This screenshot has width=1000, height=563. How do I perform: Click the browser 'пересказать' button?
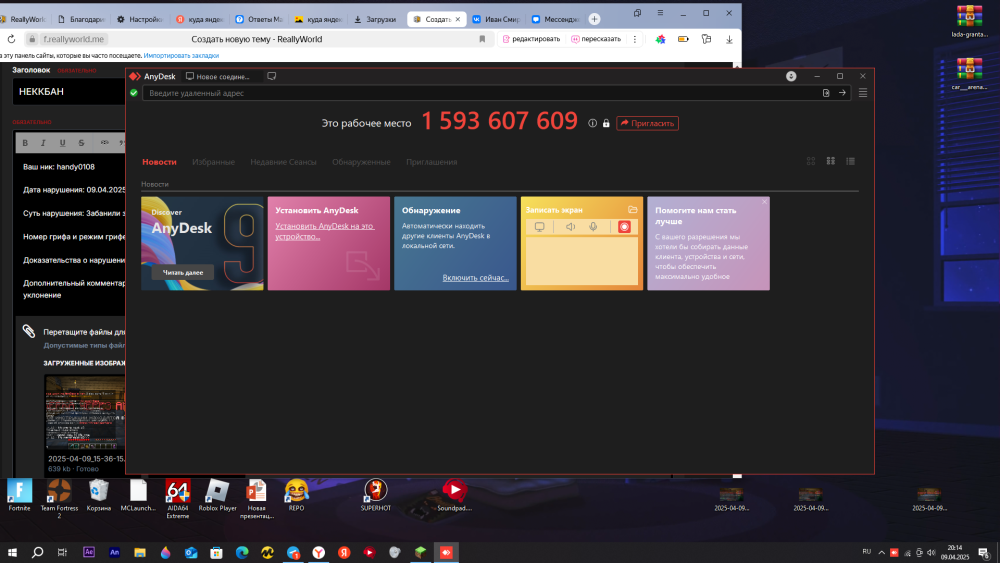596,39
